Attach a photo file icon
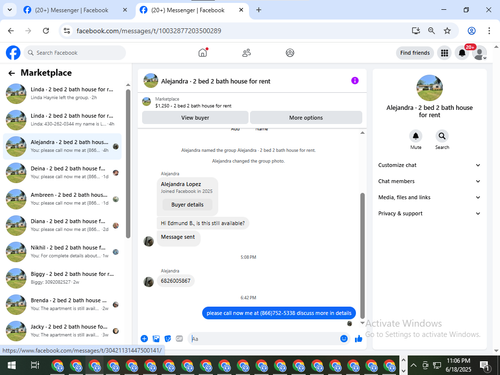 click(x=156, y=339)
